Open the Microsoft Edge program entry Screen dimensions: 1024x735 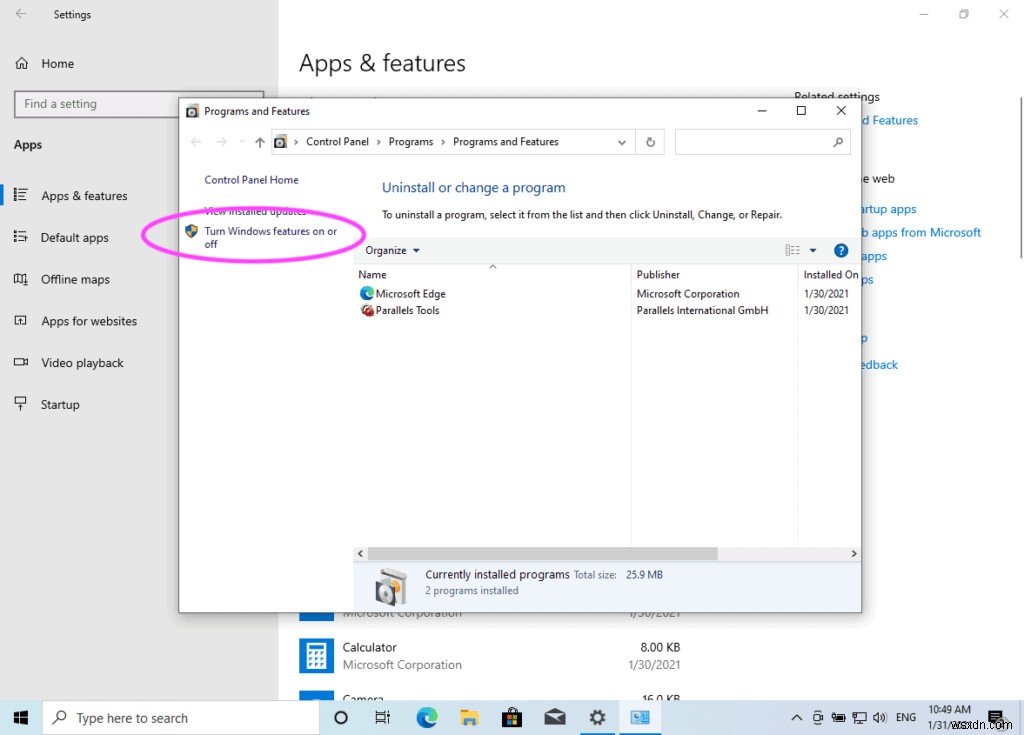pyautogui.click(x=409, y=293)
